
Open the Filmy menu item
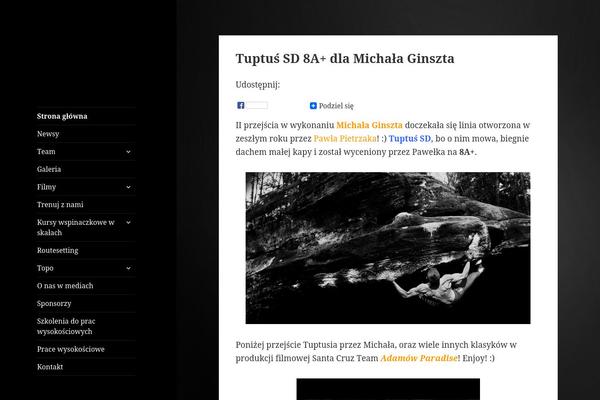tap(46, 187)
